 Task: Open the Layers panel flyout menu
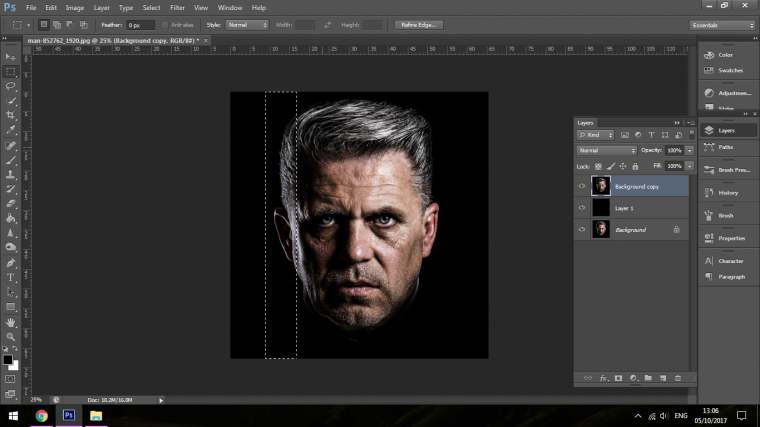pos(690,123)
